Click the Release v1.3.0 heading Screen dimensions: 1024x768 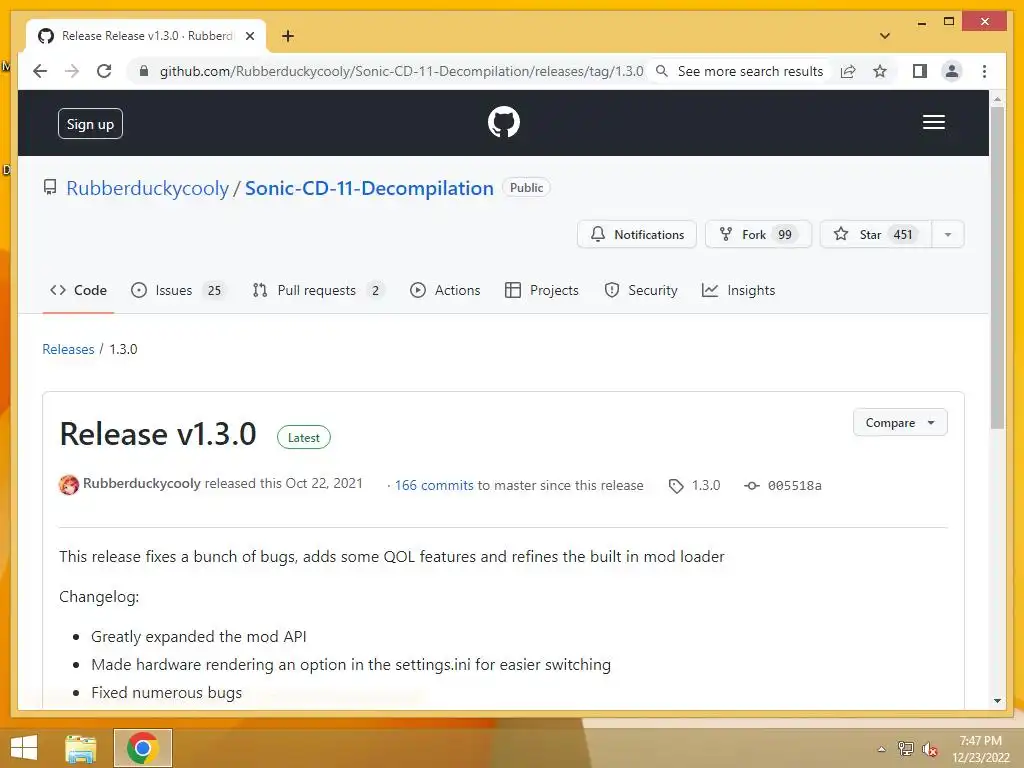[157, 434]
